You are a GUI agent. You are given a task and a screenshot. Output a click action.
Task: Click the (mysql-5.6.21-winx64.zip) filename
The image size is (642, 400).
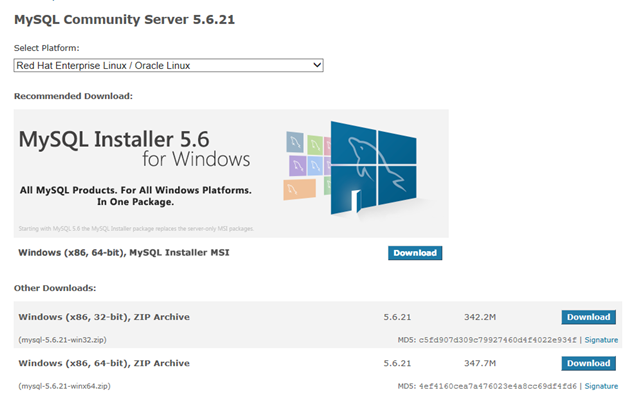(x=64, y=386)
